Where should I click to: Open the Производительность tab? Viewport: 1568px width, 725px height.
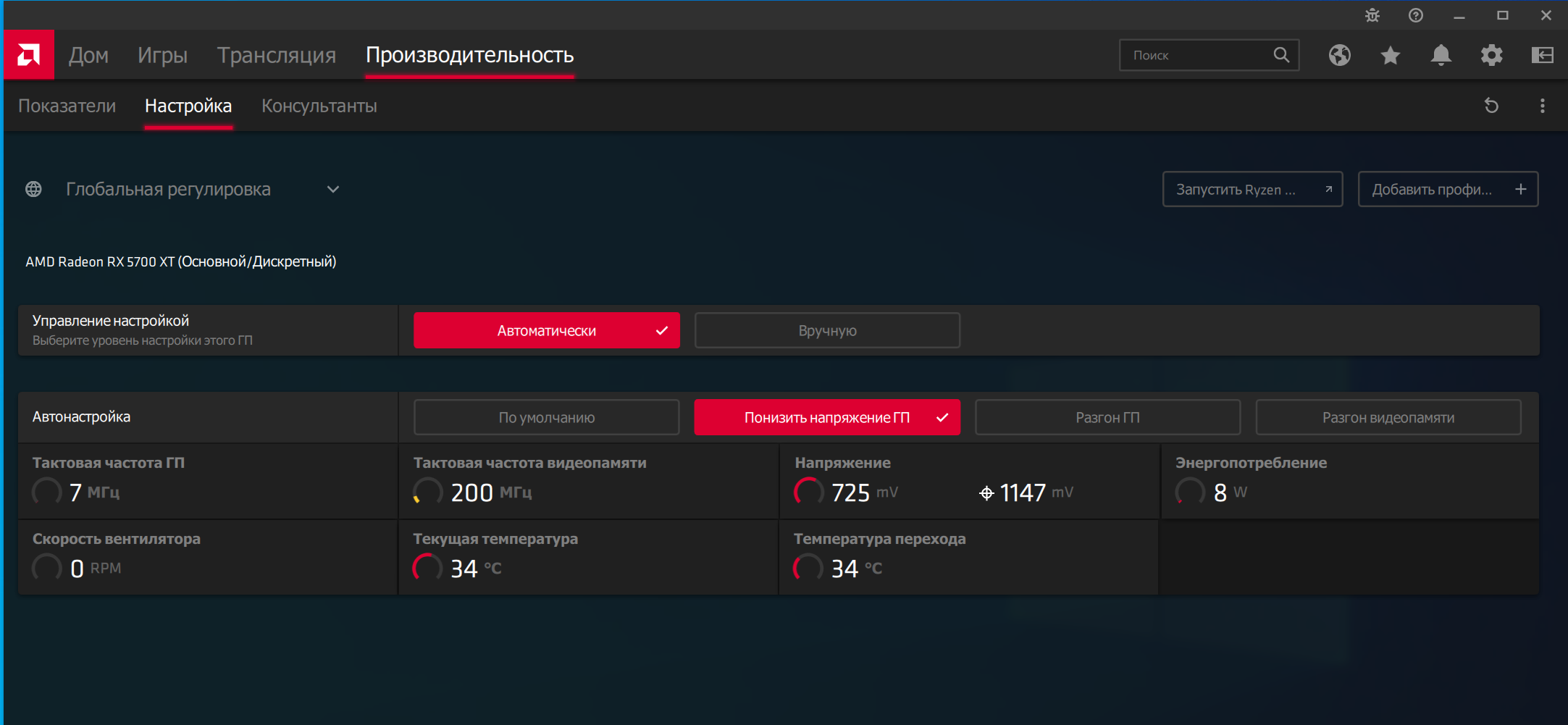tap(470, 55)
